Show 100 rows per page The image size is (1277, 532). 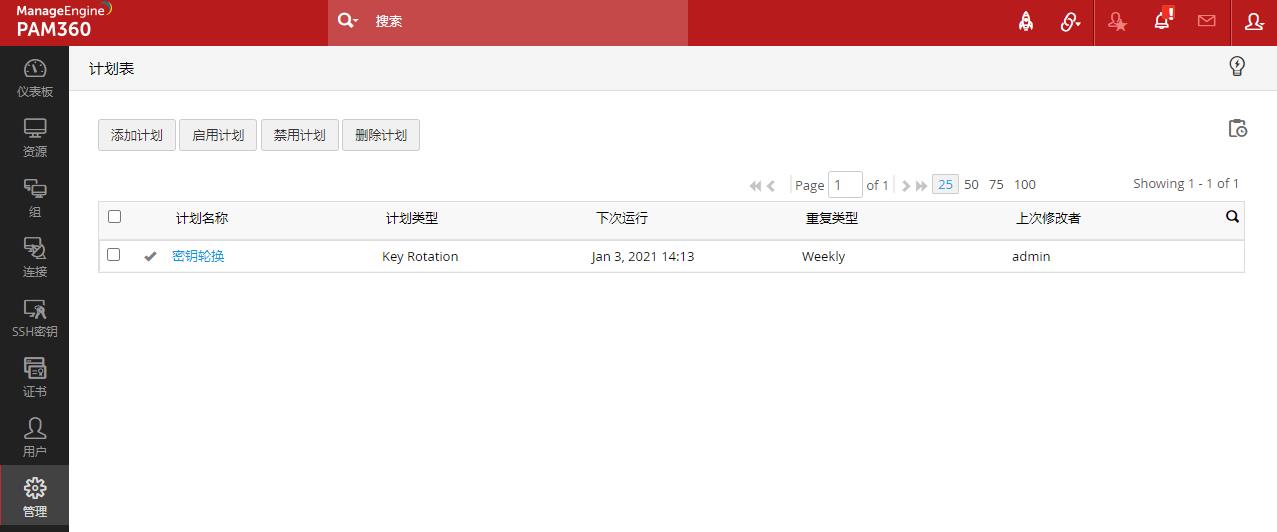pyautogui.click(x=1025, y=184)
